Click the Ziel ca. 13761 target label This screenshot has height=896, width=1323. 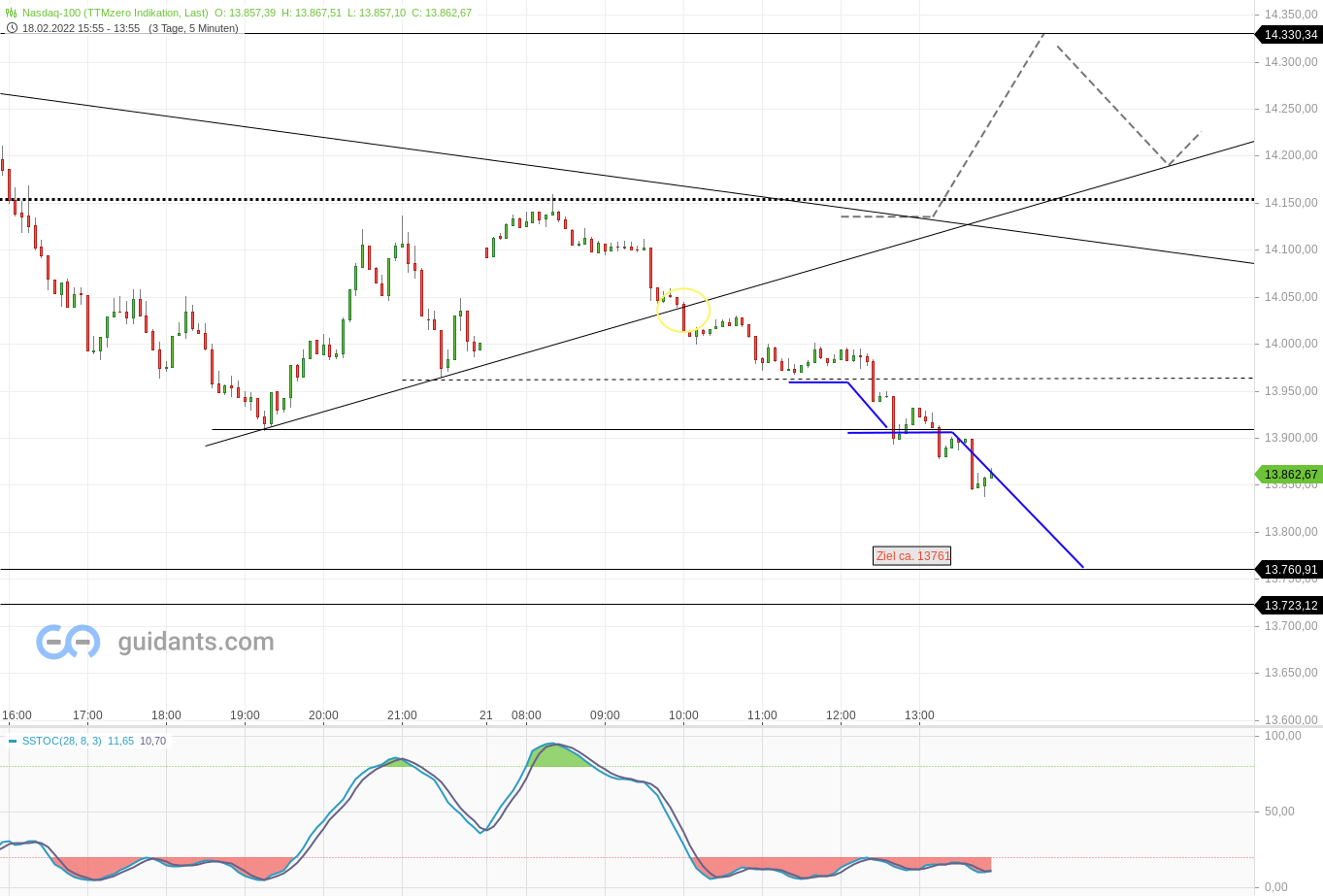(x=911, y=555)
